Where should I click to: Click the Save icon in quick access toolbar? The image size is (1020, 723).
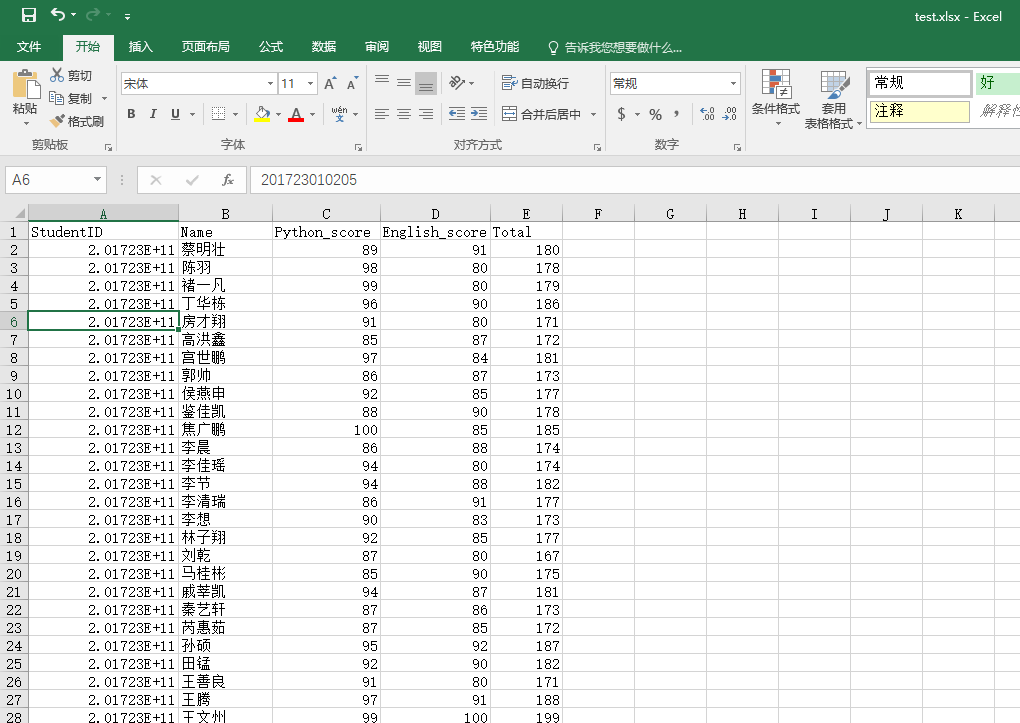click(29, 15)
